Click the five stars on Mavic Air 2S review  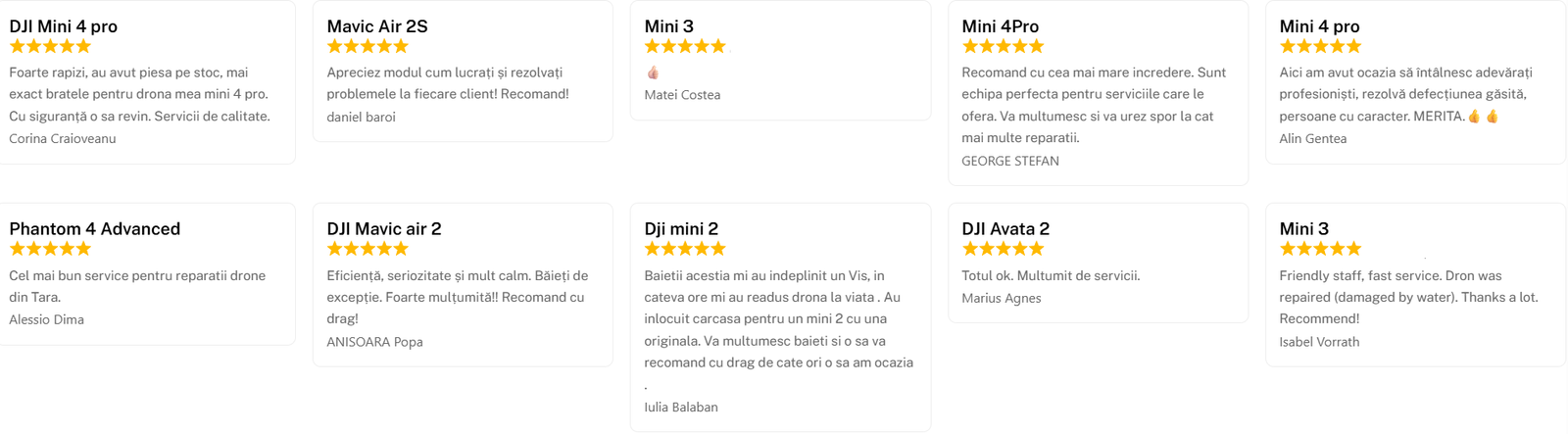click(367, 46)
